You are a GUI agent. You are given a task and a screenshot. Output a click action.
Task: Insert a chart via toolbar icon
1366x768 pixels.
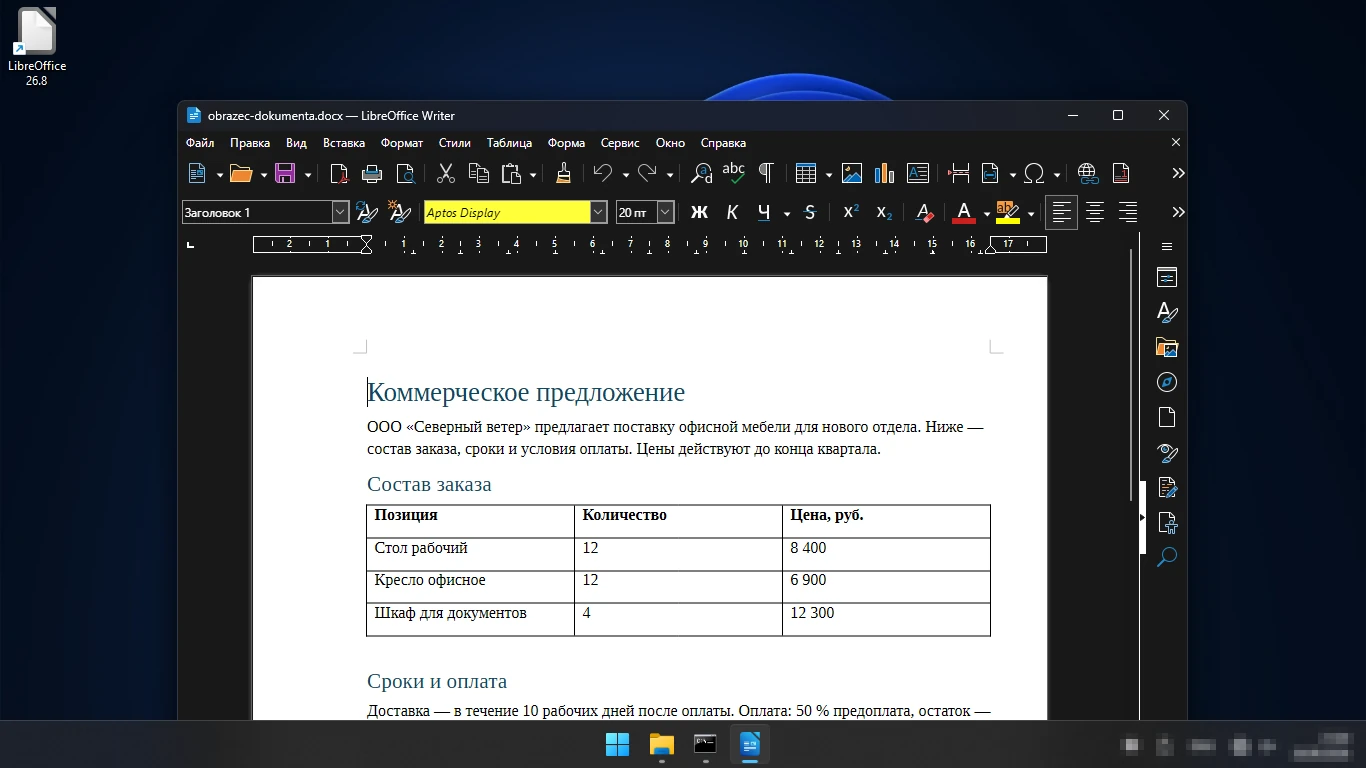pos(884,174)
